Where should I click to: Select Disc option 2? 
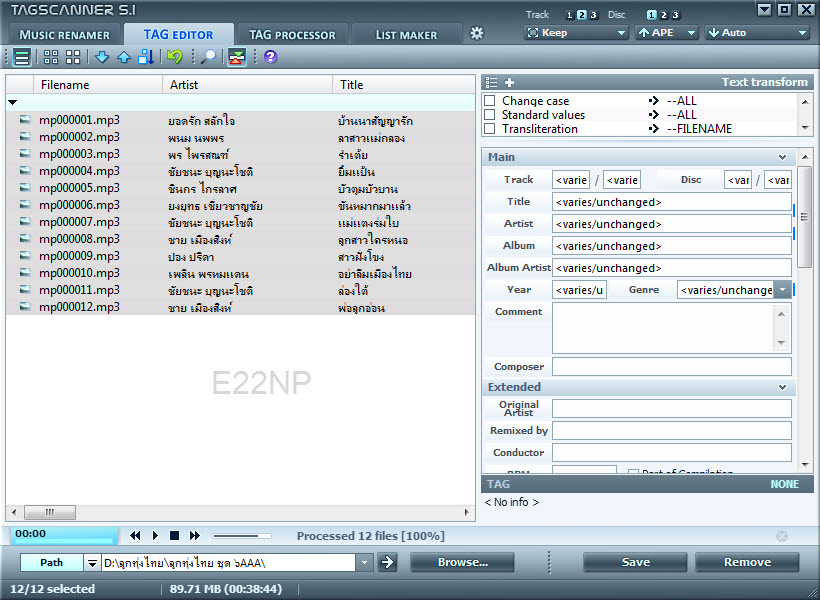click(x=663, y=15)
